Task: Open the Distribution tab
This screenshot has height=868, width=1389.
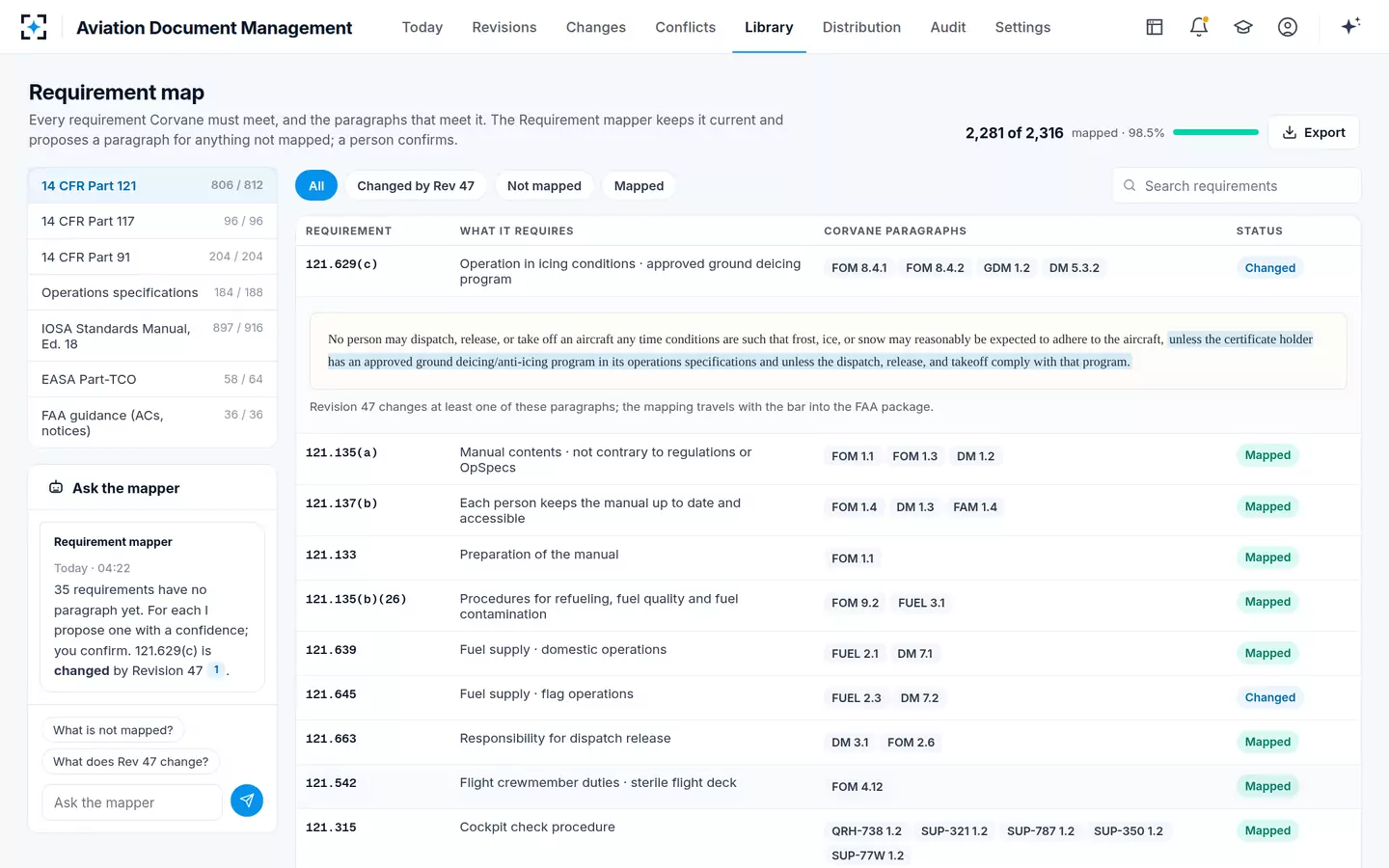Action: coord(861,27)
